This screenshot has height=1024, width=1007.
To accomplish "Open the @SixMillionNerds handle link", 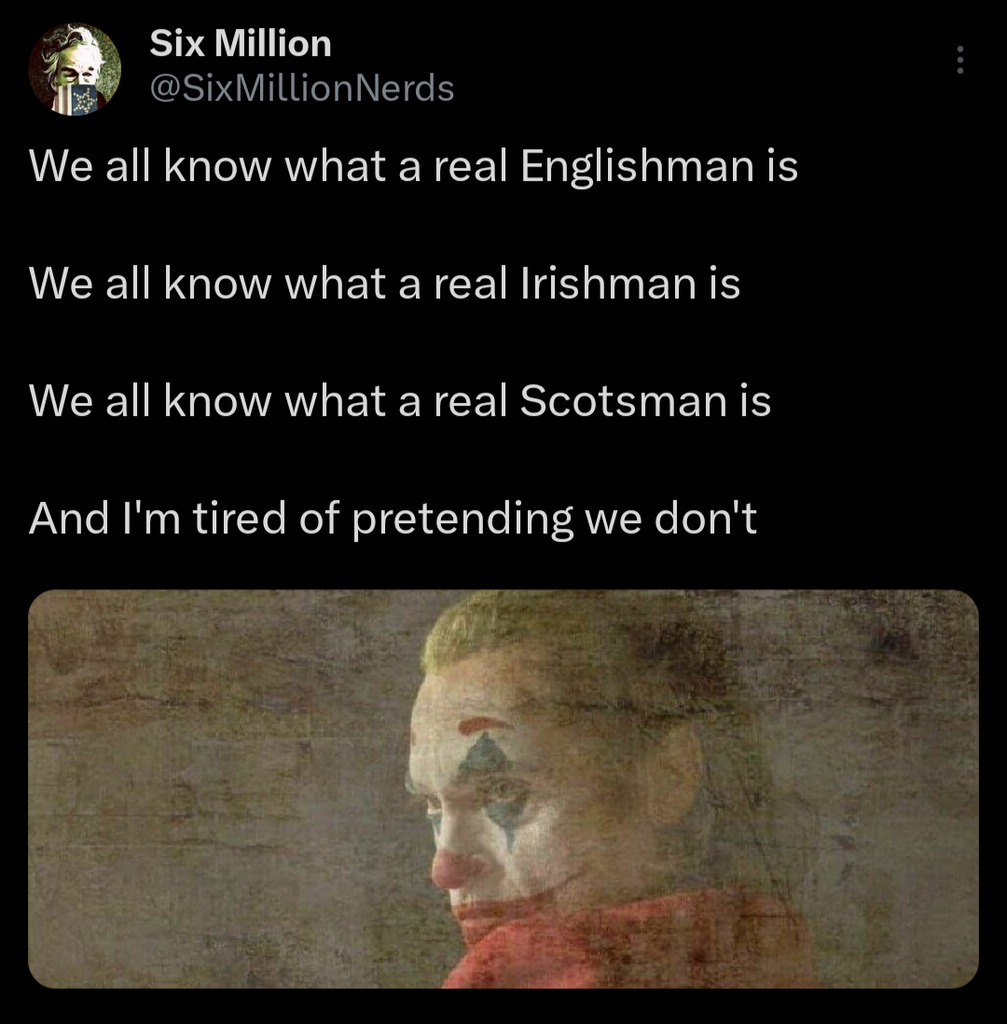I will [x=302, y=88].
